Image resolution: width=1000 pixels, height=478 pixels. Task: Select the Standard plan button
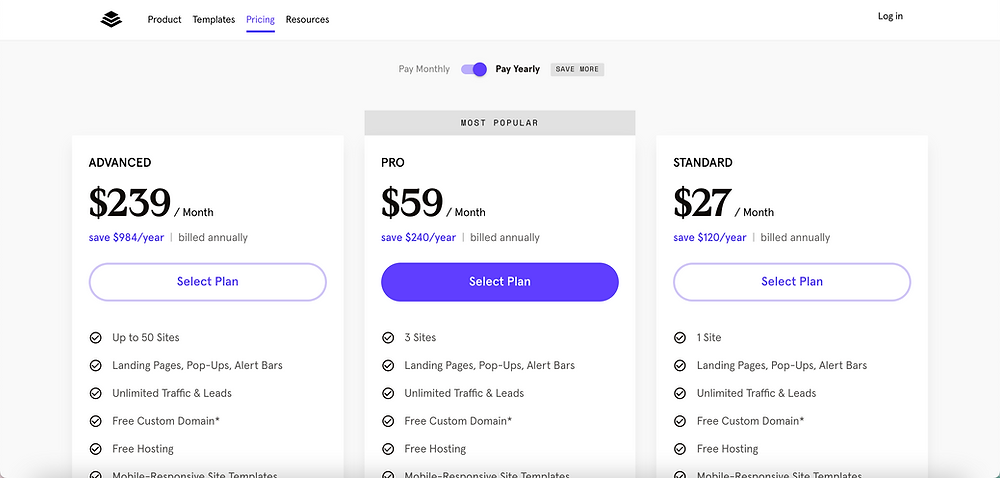click(x=792, y=282)
